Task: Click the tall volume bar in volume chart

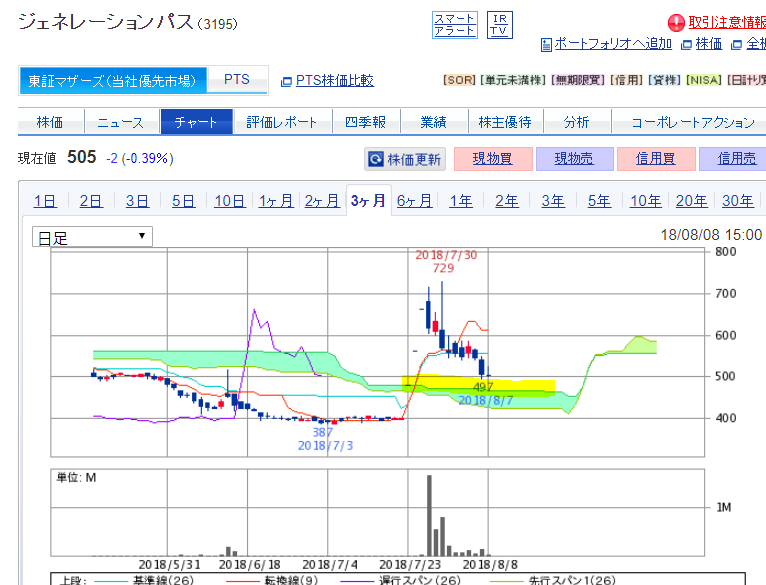Action: pyautogui.click(x=429, y=514)
